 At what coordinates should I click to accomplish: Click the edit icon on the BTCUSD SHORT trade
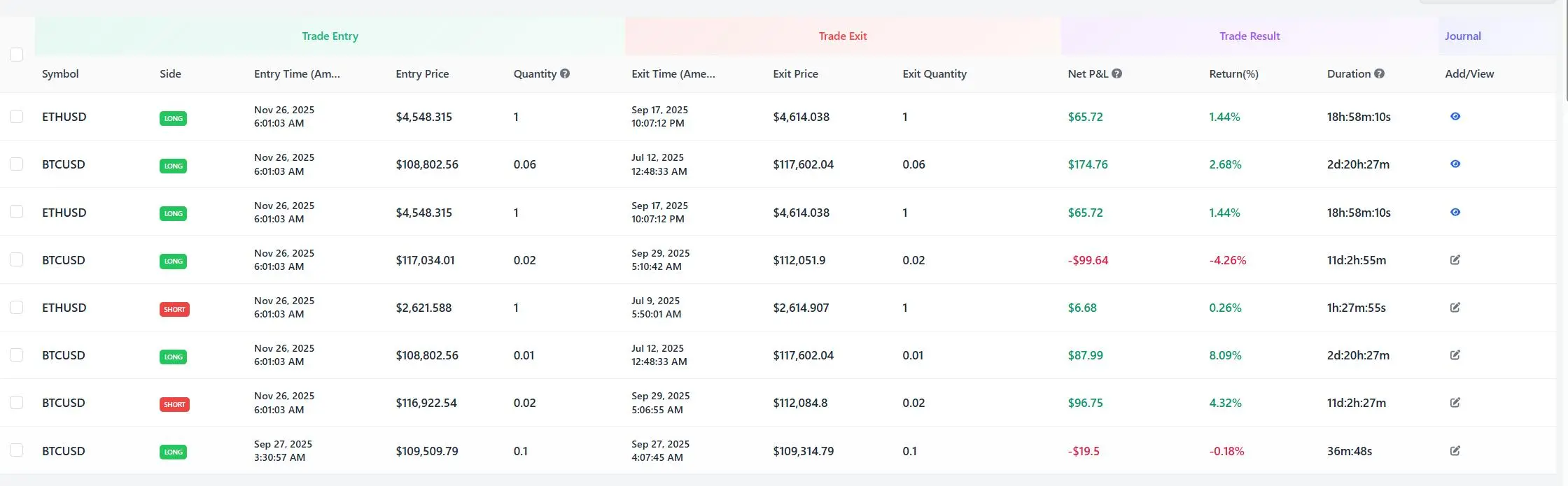[1455, 403]
